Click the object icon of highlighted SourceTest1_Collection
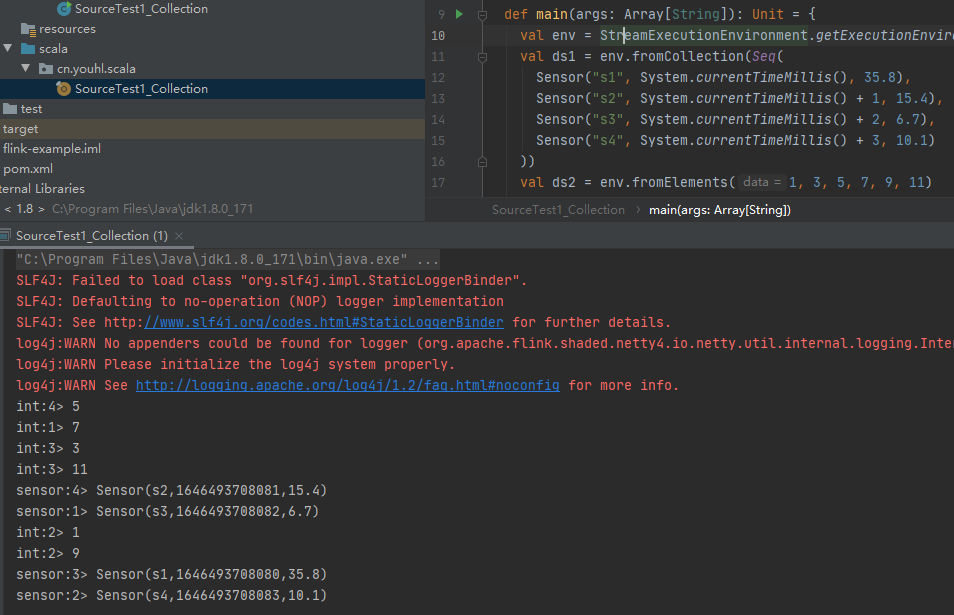 [63, 89]
